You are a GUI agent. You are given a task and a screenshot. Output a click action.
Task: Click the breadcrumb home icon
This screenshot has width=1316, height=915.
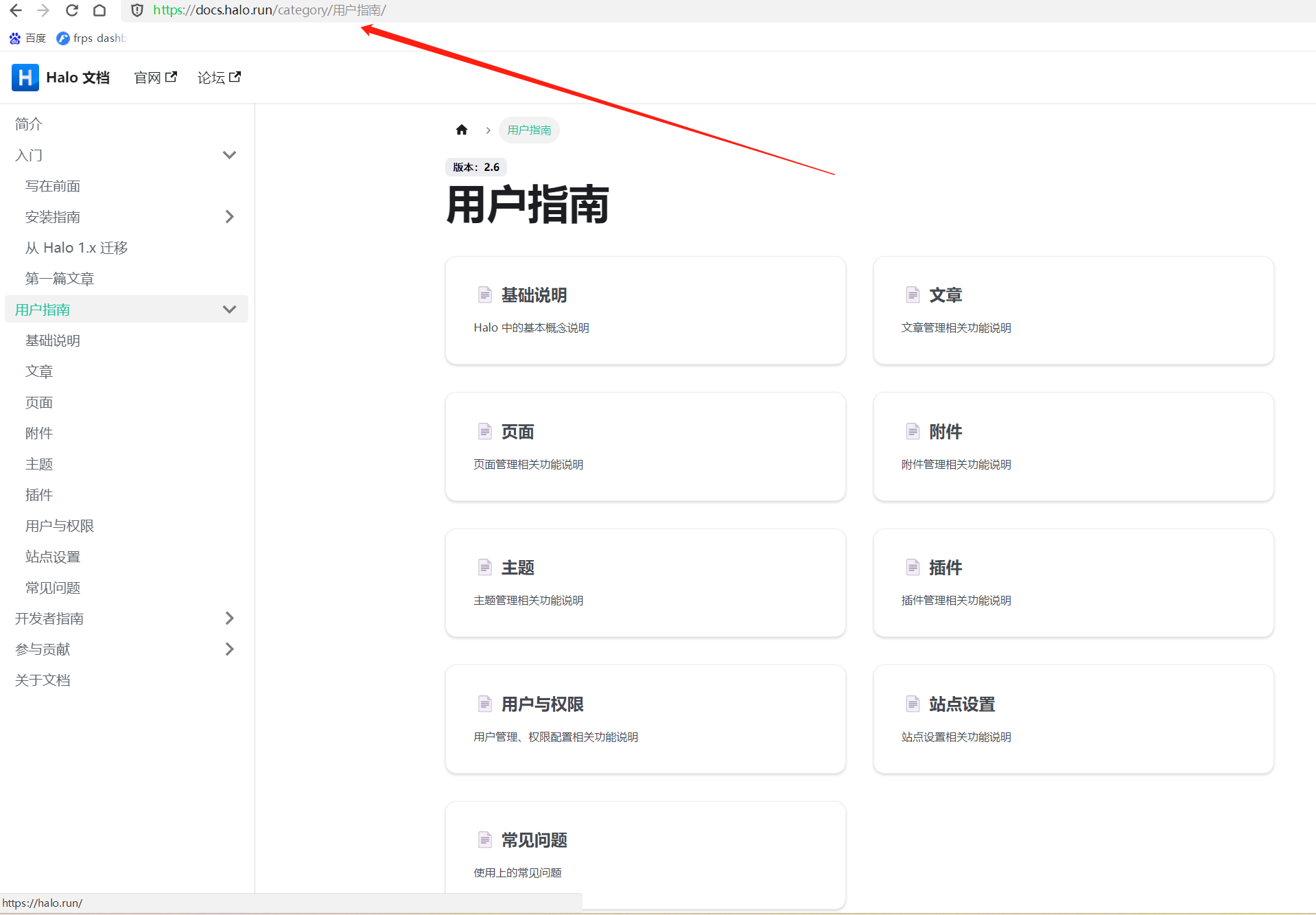point(462,130)
